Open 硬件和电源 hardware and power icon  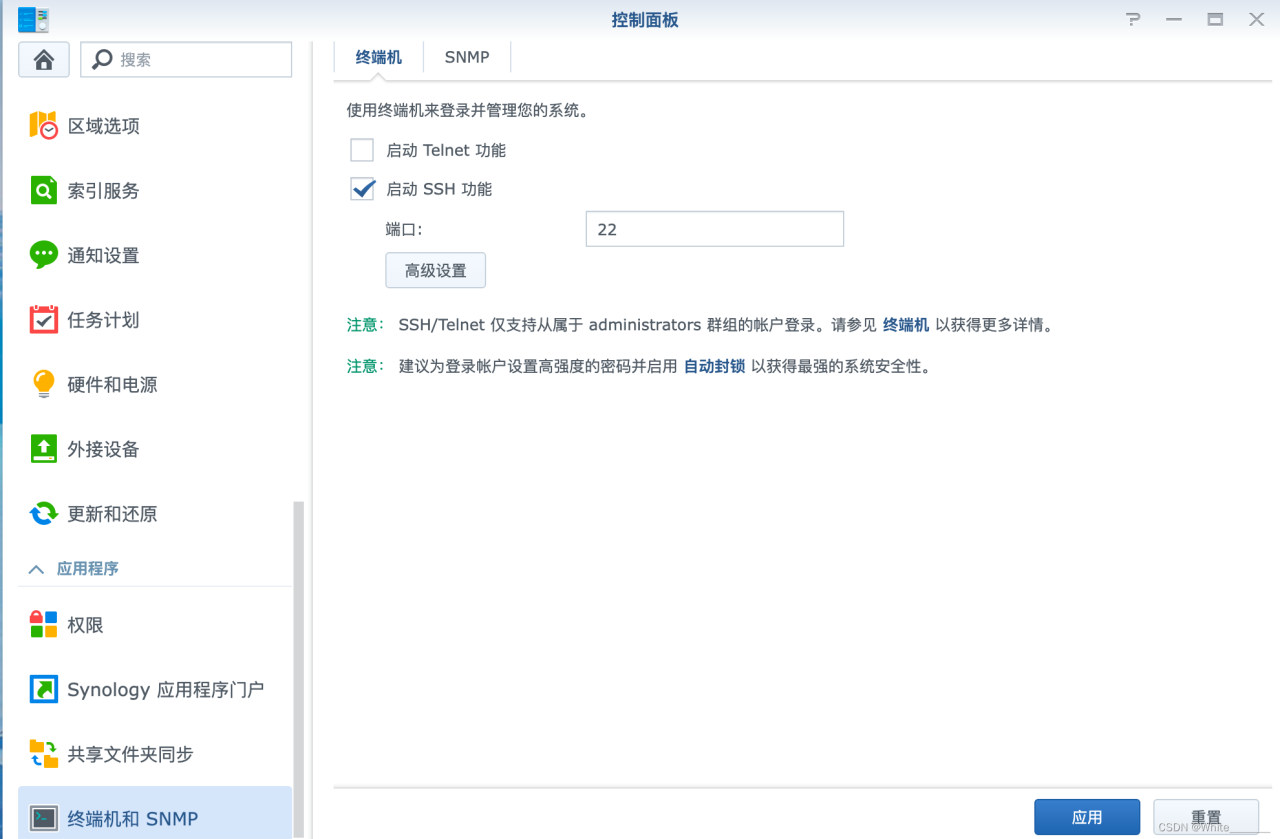coord(43,385)
